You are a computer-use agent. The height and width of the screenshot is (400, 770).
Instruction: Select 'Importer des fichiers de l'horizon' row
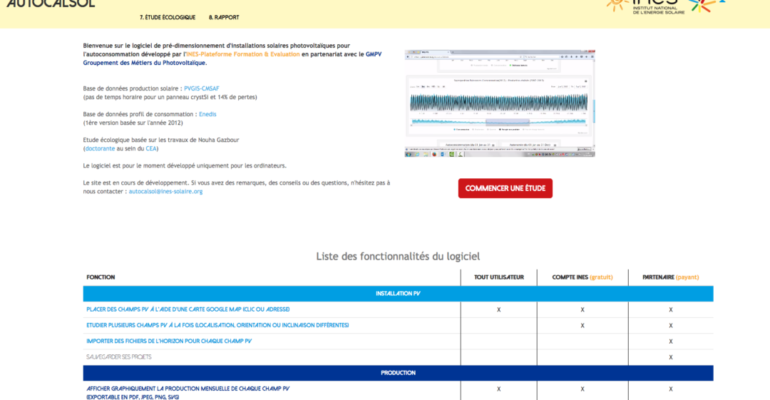click(x=169, y=341)
